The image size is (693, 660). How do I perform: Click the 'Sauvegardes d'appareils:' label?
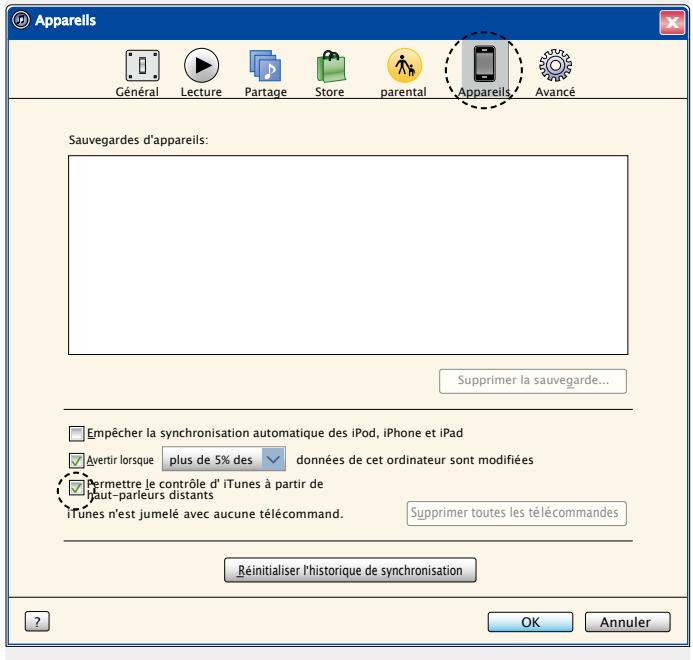point(138,140)
